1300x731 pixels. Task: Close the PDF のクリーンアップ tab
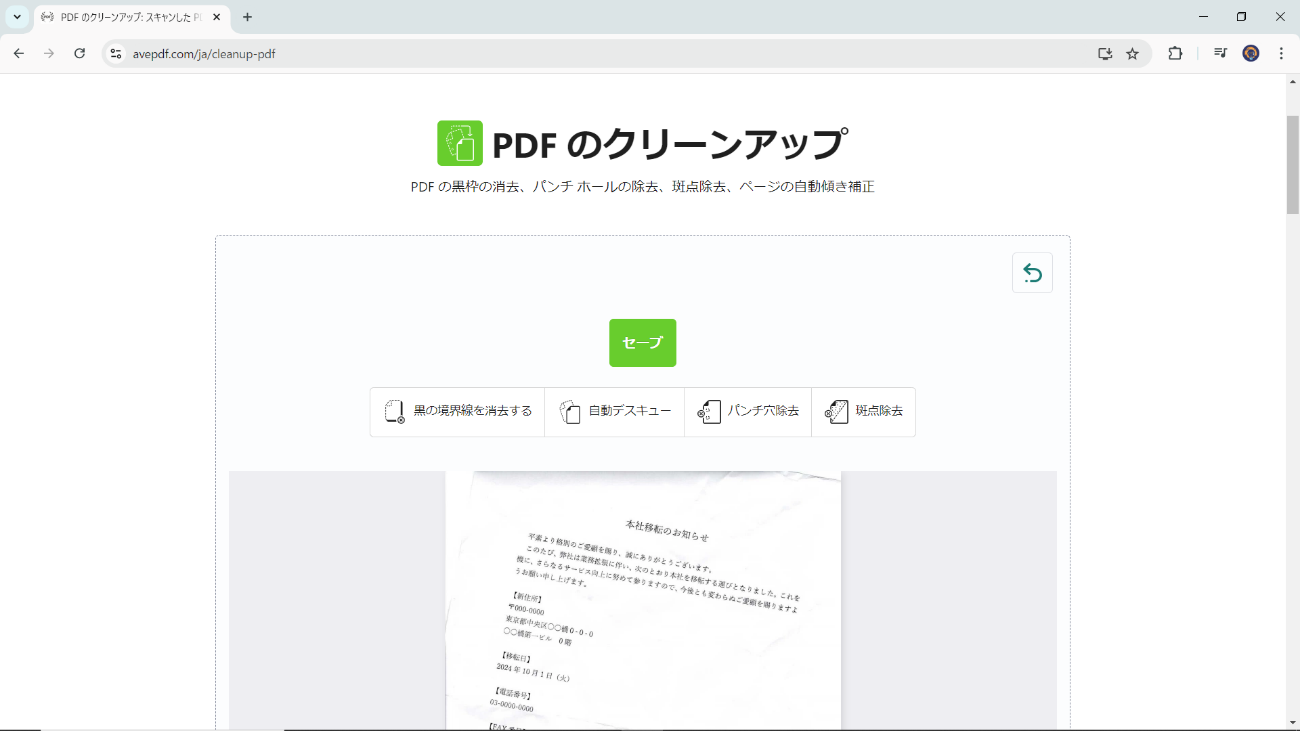(216, 17)
